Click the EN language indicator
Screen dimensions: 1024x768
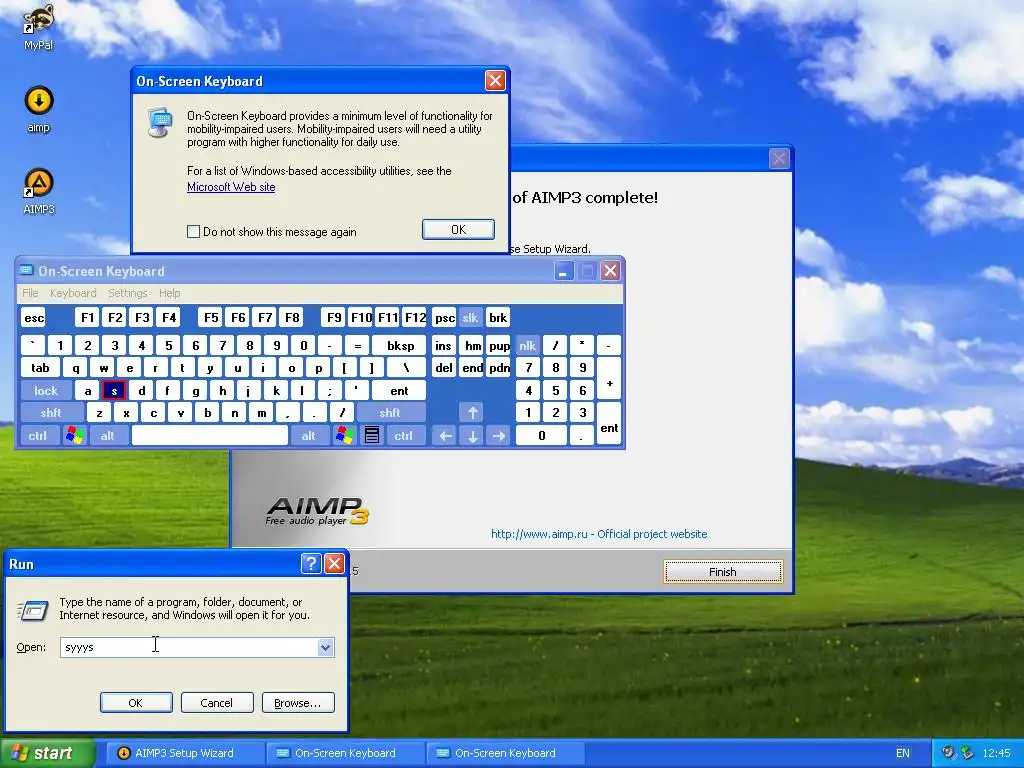(903, 753)
